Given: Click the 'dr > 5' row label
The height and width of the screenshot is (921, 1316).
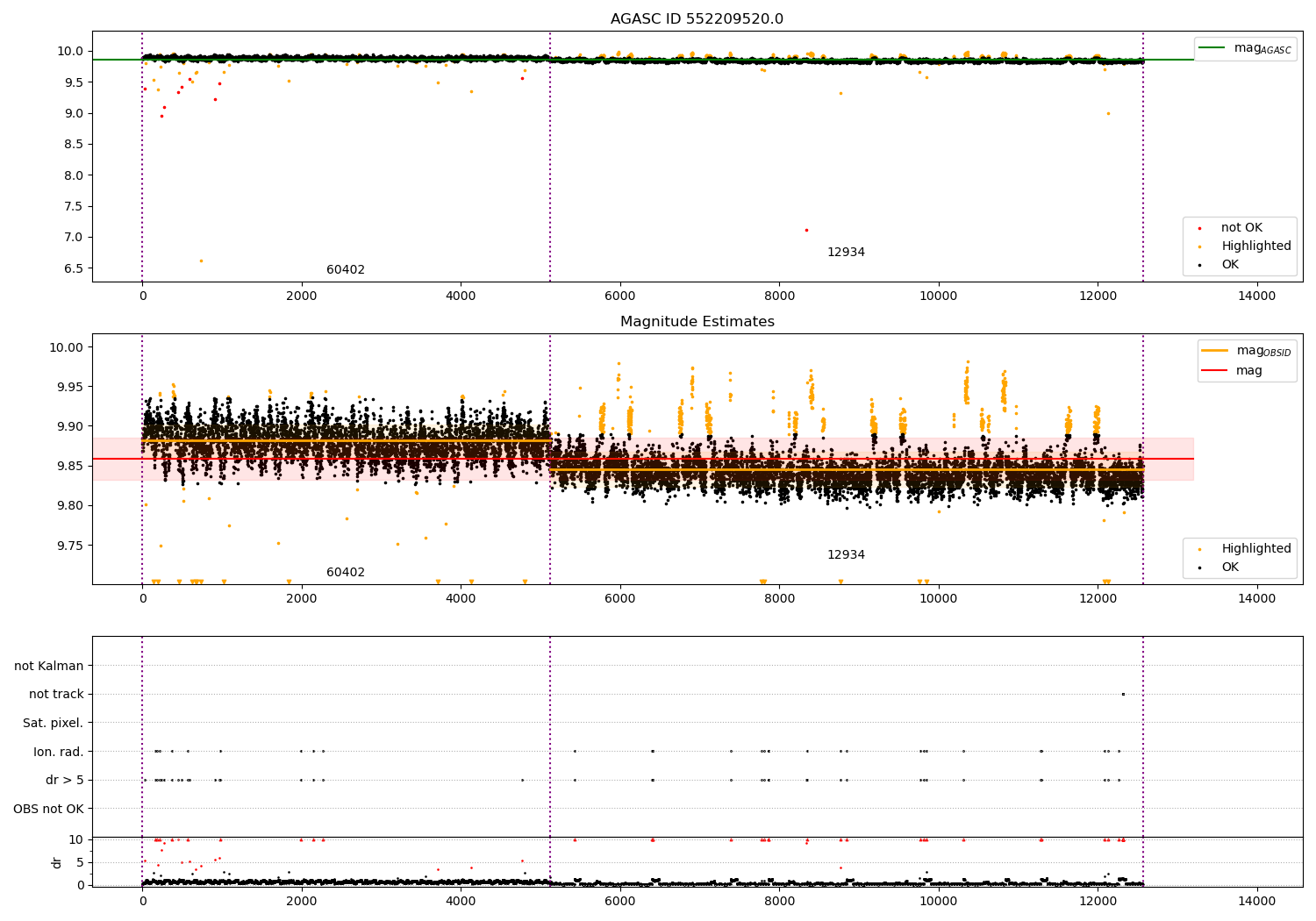Looking at the screenshot, I should [65, 780].
